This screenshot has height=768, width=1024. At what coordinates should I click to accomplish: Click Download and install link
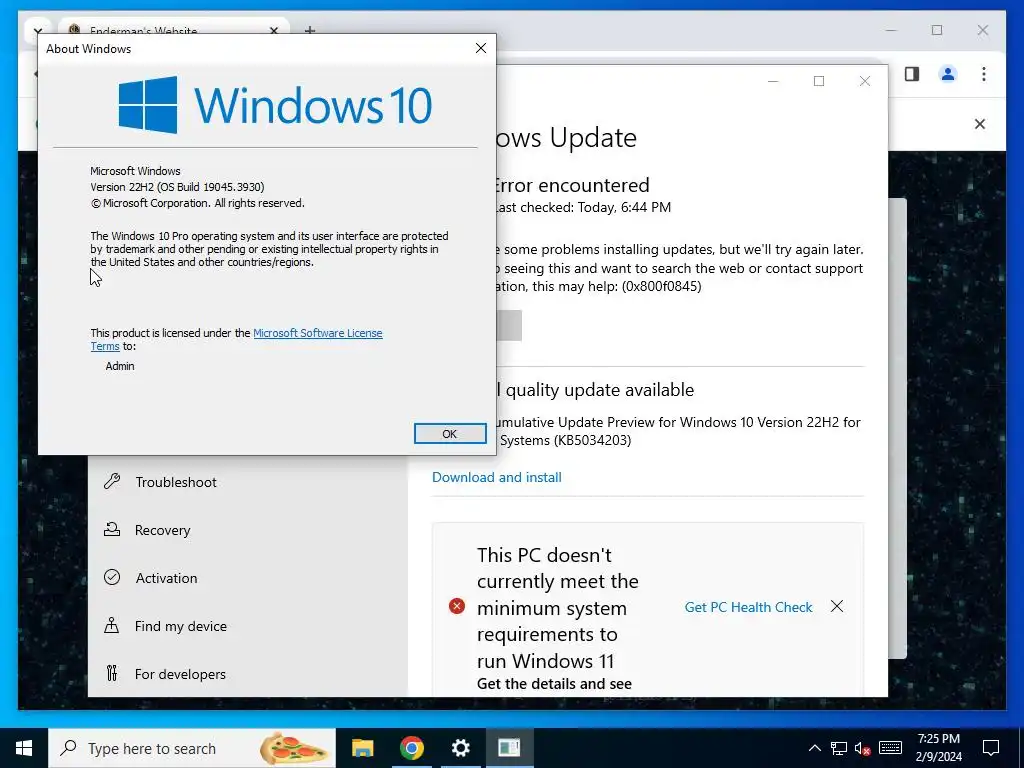496,477
